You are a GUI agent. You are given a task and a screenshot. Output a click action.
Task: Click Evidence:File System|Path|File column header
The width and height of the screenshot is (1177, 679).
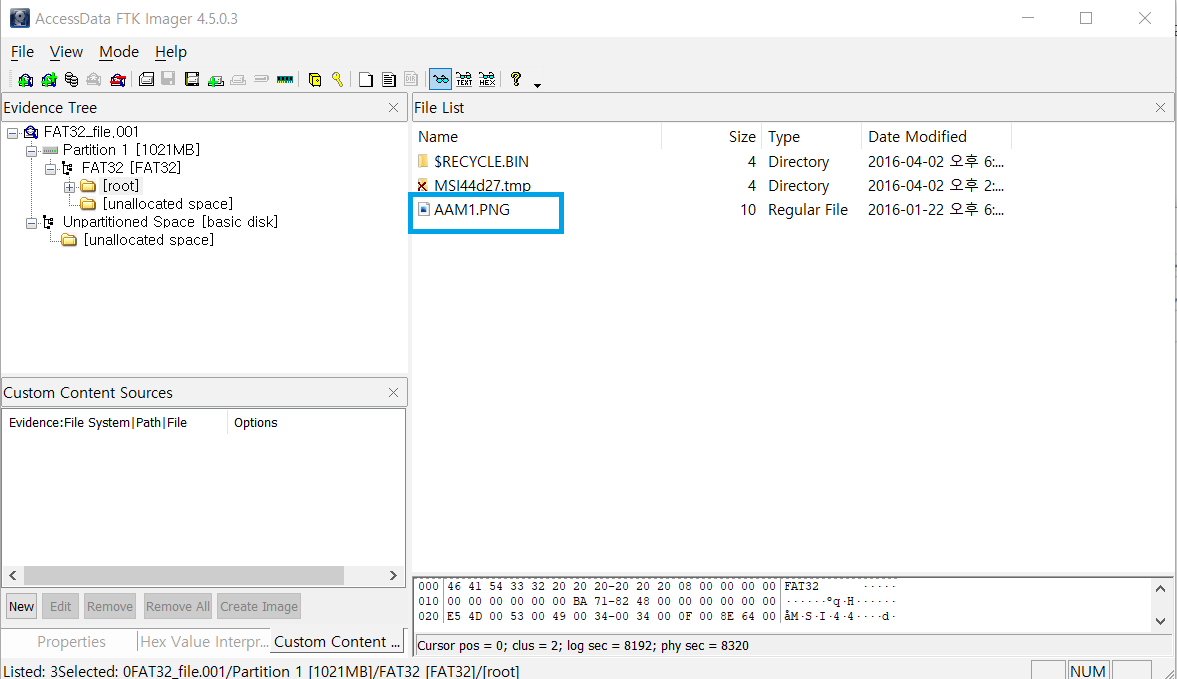[115, 422]
